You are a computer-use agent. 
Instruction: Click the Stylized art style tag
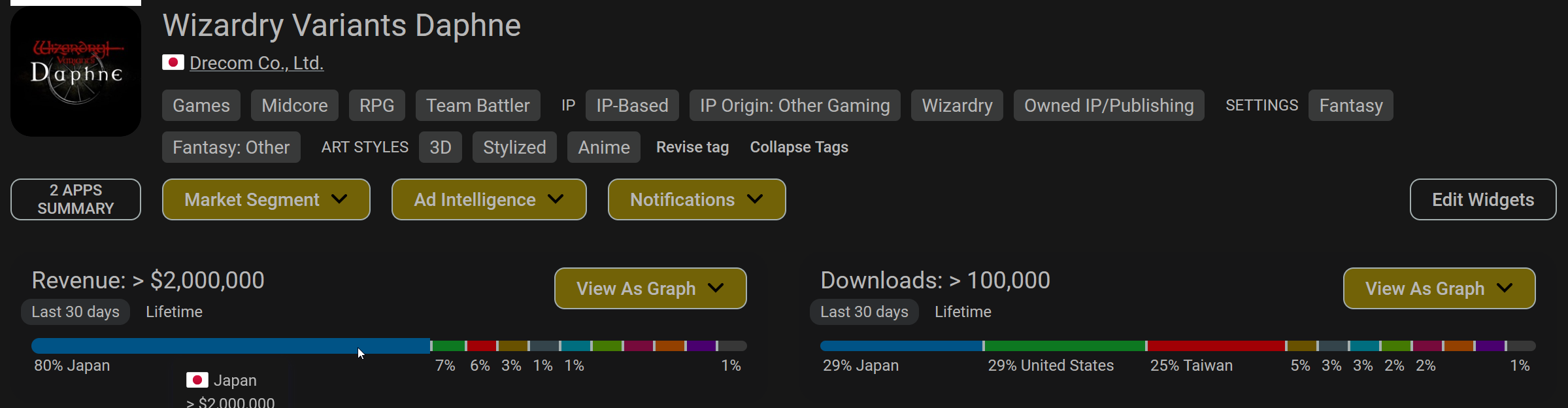(514, 147)
